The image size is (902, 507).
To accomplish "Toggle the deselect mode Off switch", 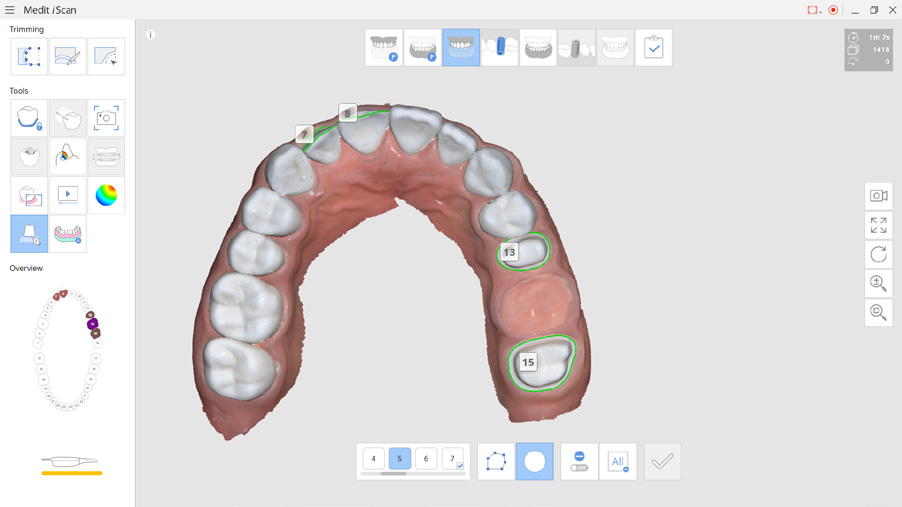I will click(579, 461).
